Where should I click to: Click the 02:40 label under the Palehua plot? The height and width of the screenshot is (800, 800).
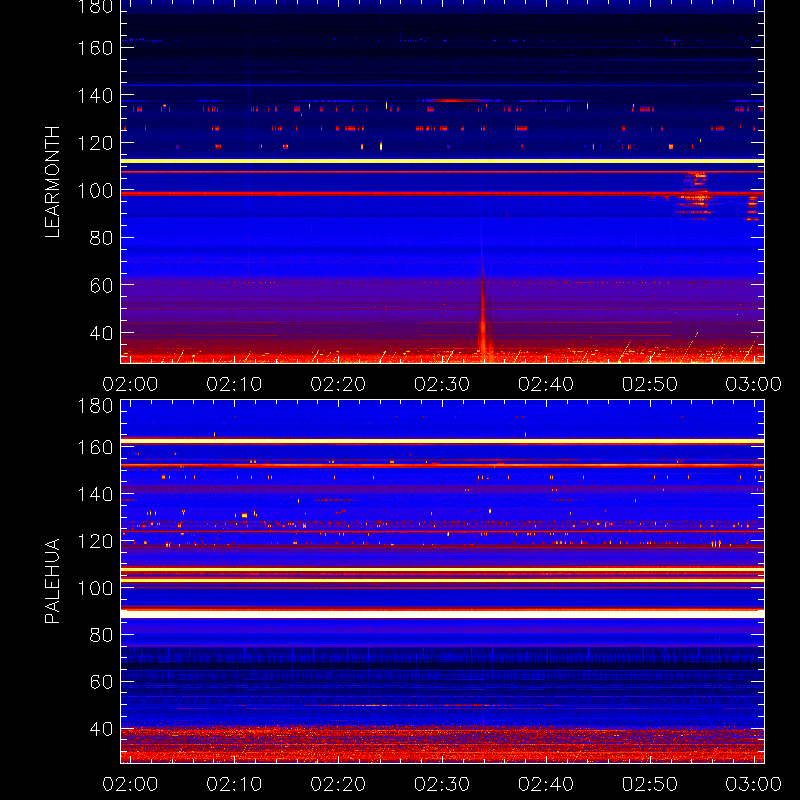coord(546,784)
